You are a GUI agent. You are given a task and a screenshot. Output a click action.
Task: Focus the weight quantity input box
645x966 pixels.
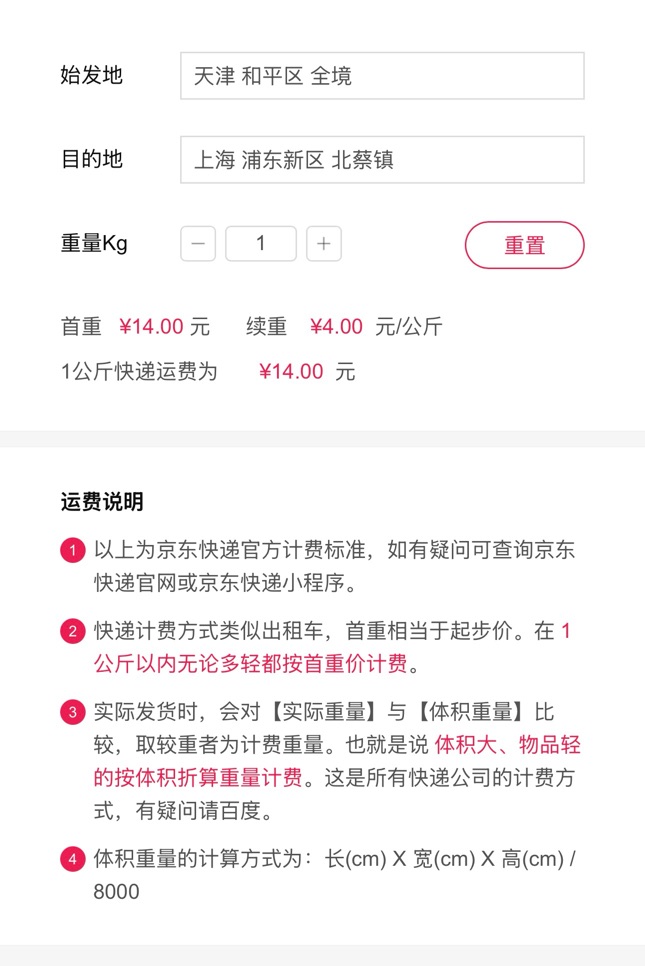click(261, 243)
